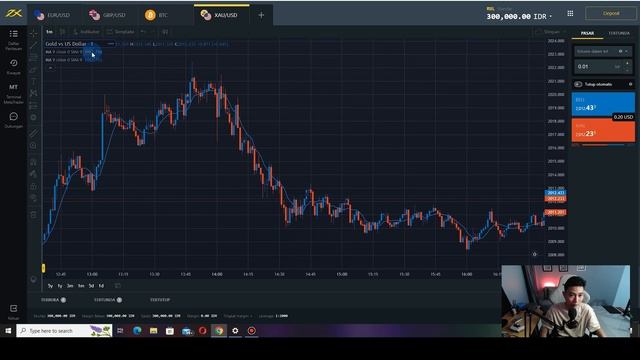Collapse the indicator legend with the chevron
Viewport: 640px width, 360px height.
[x=50, y=68]
